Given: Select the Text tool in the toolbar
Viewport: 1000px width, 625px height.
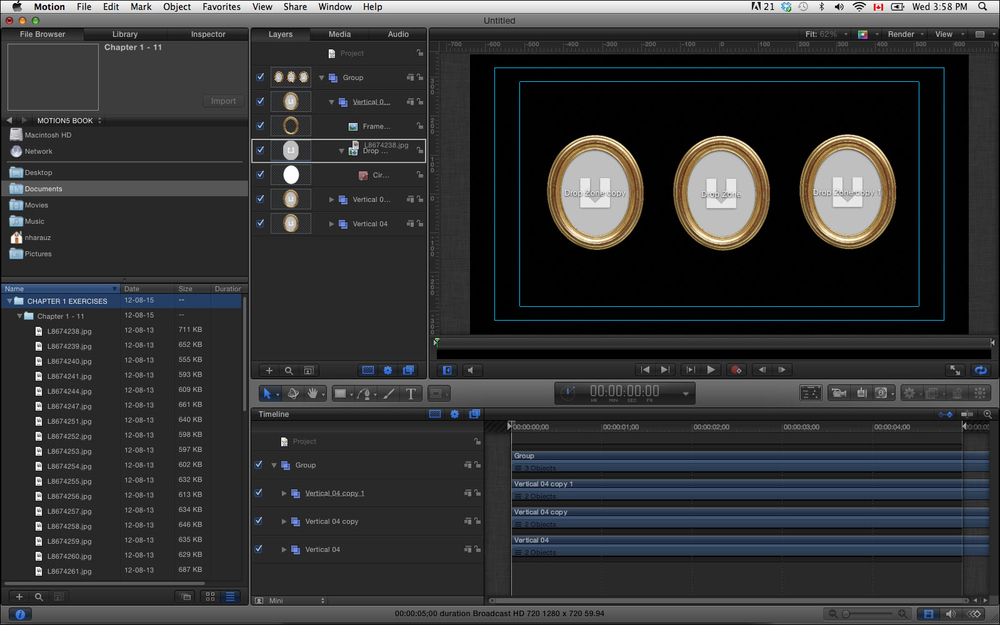Looking at the screenshot, I should click(x=411, y=394).
